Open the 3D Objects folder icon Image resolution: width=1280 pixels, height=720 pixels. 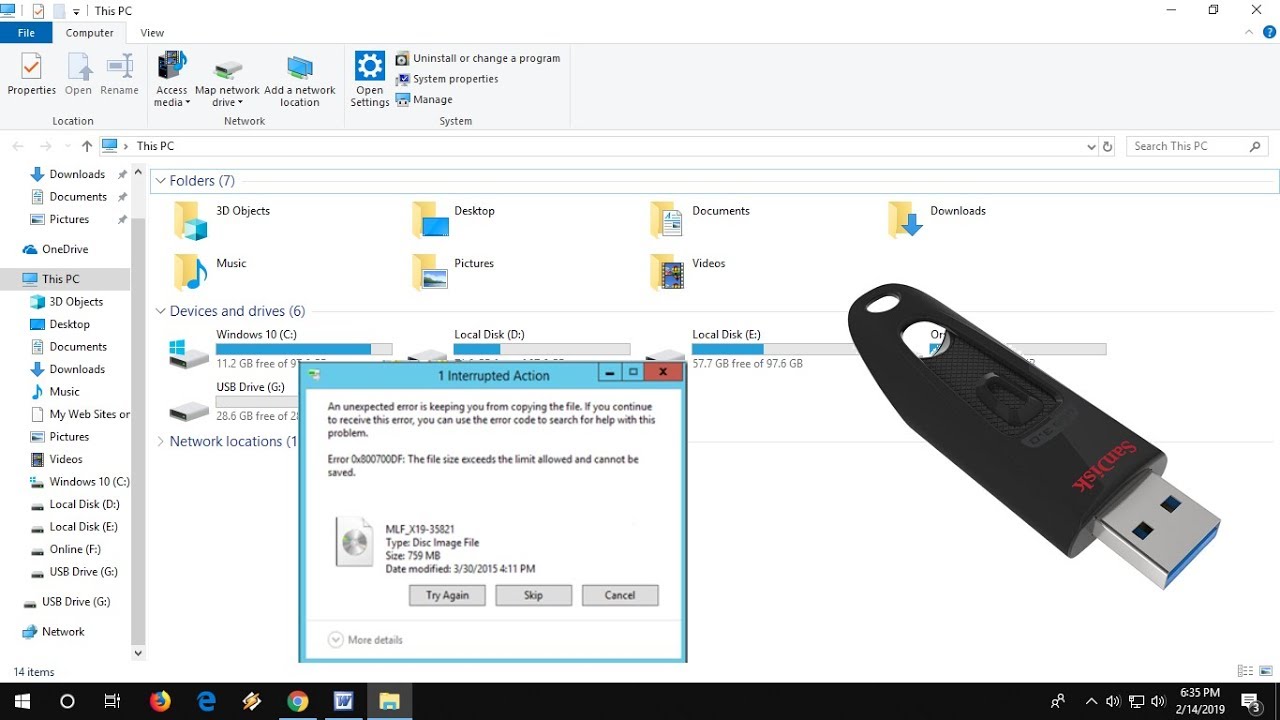190,220
